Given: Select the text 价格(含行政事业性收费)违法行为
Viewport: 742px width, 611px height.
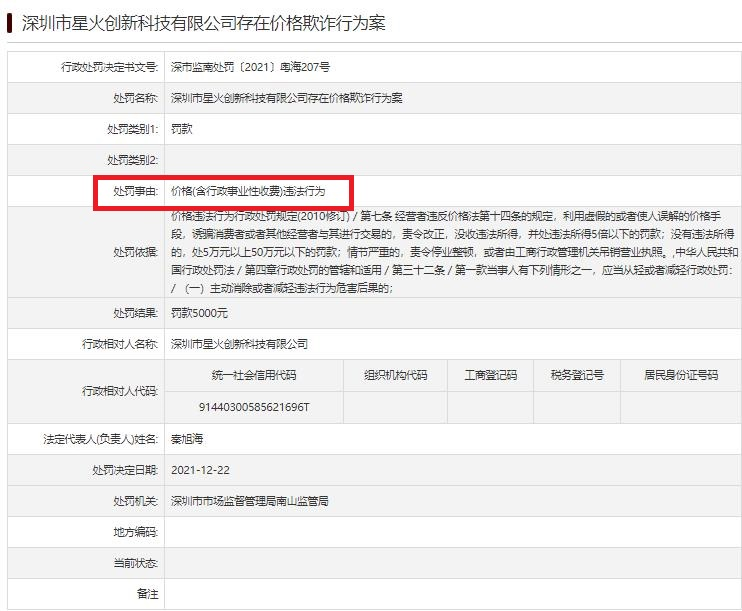Looking at the screenshot, I should tap(248, 191).
